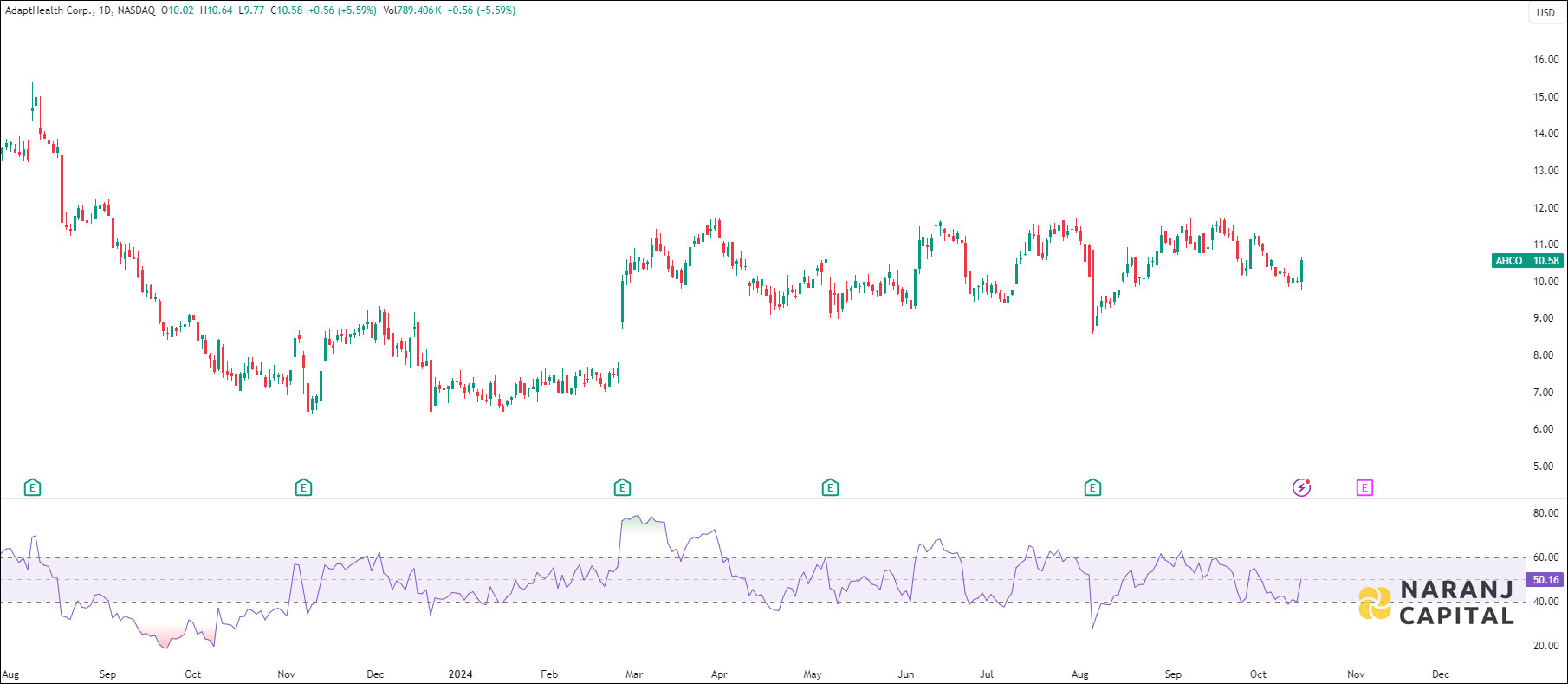Click the earnings marker from early August 2024
The height and width of the screenshot is (684, 1568).
pos(1092,488)
